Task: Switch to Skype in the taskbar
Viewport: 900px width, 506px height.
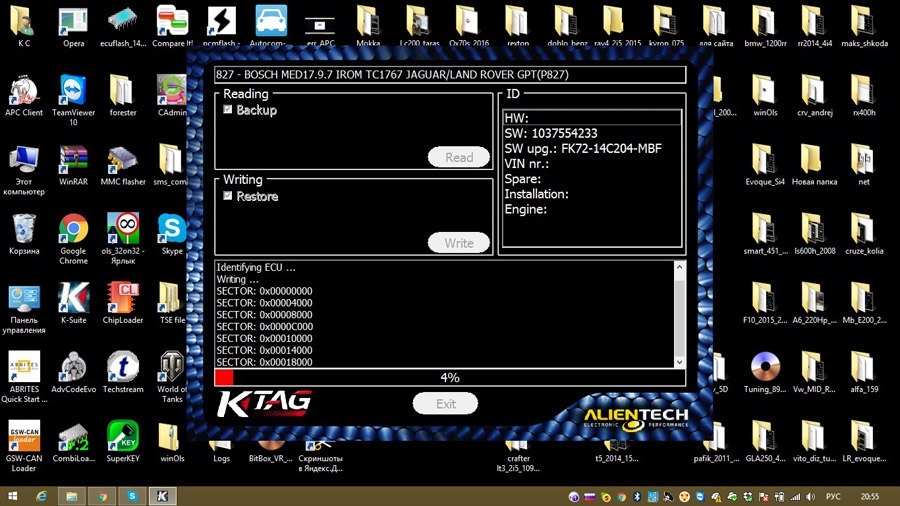Action: 132,496
